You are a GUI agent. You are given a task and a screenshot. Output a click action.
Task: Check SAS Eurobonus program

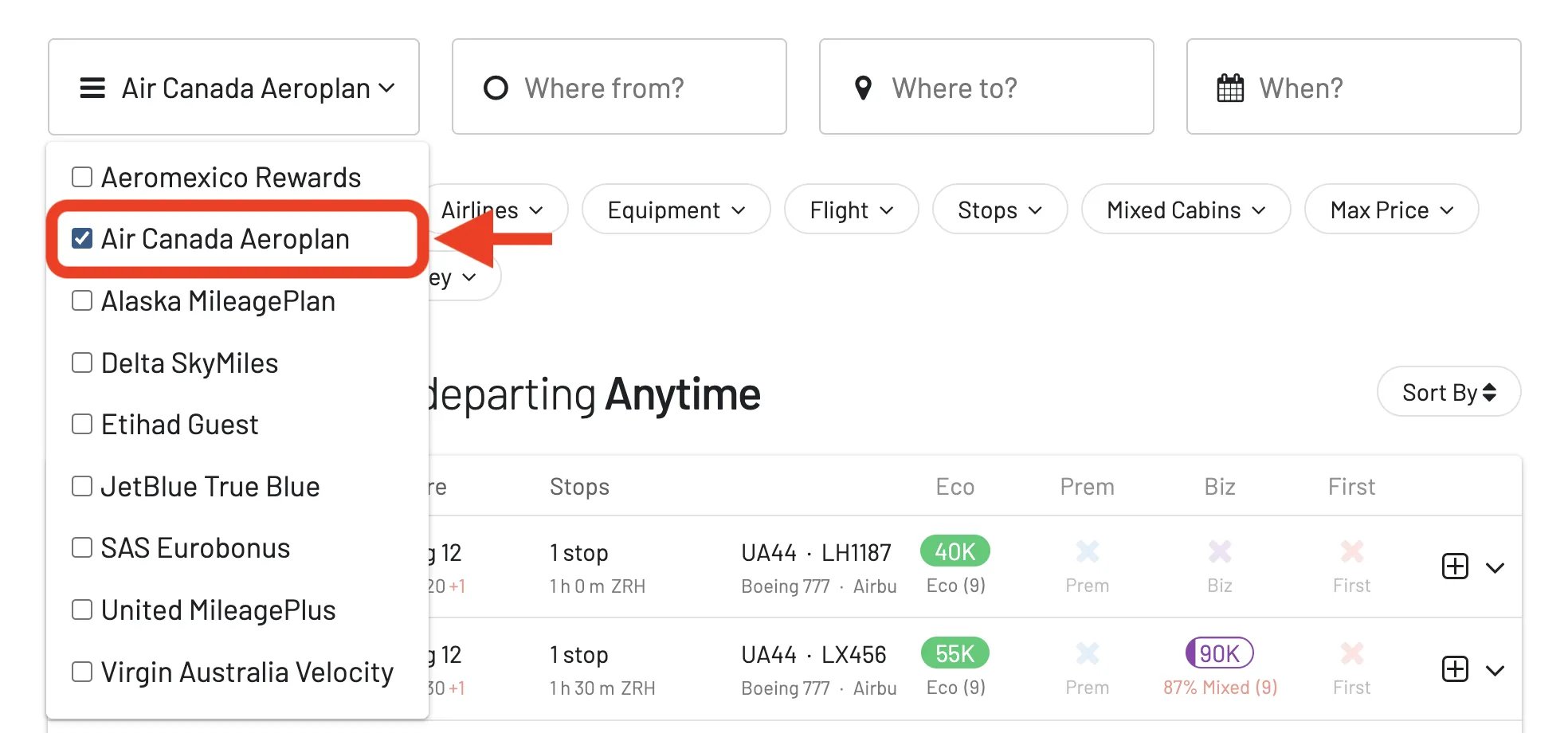tap(82, 547)
